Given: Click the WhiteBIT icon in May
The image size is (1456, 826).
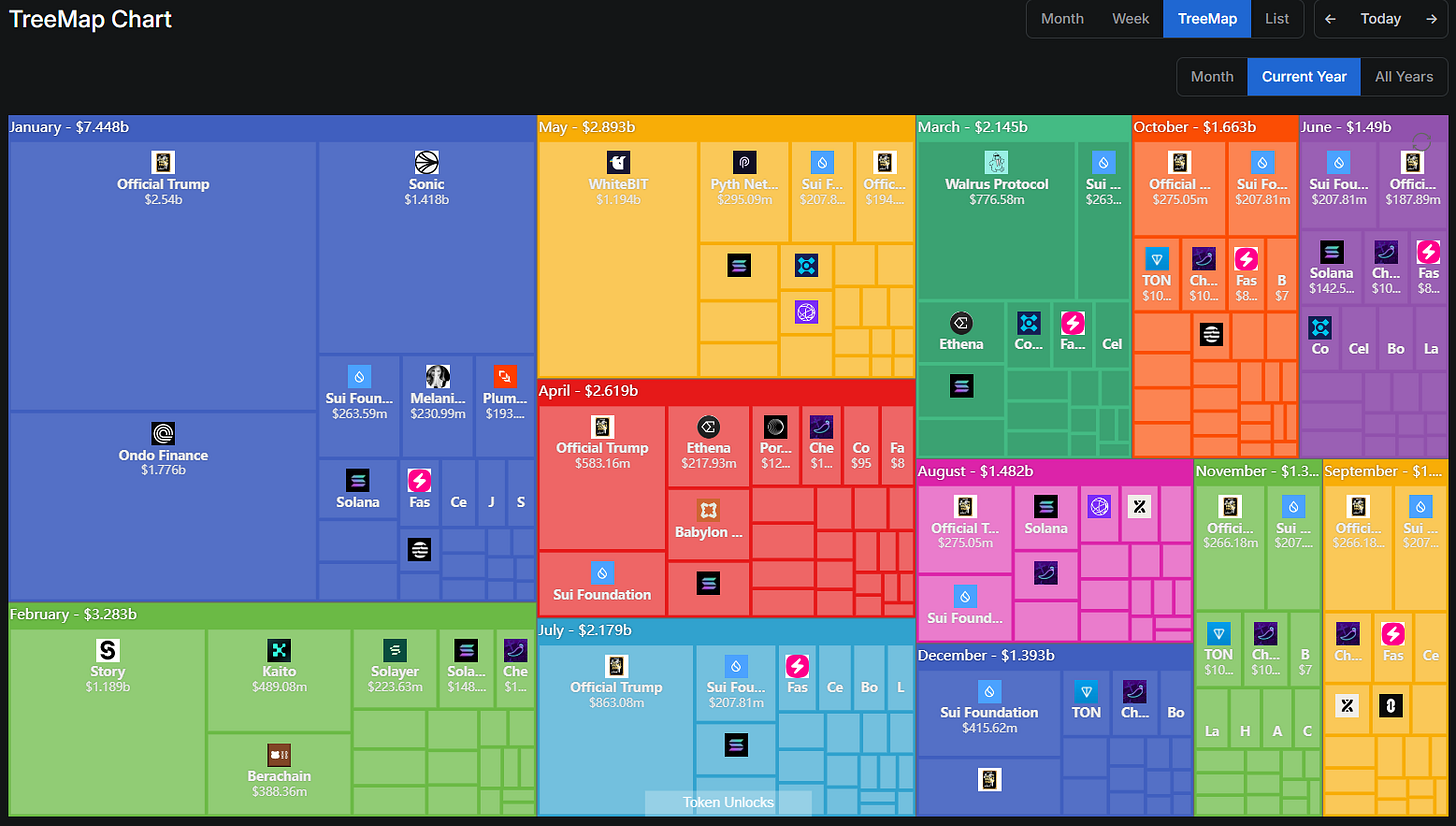Looking at the screenshot, I should click(618, 162).
